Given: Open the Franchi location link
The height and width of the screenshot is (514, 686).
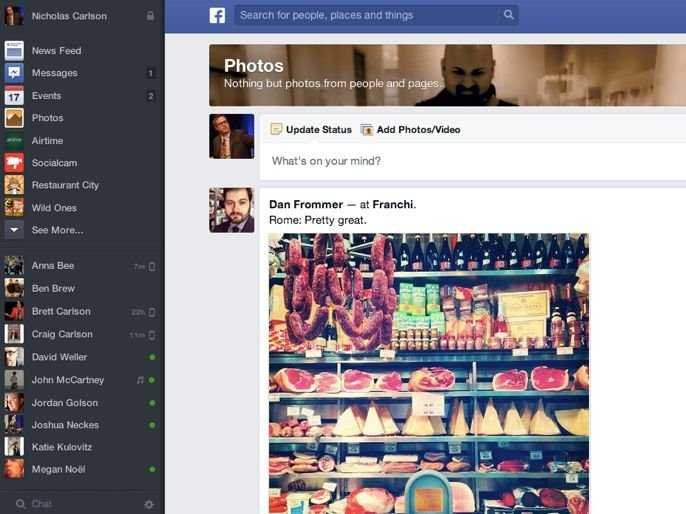Looking at the screenshot, I should [x=393, y=204].
